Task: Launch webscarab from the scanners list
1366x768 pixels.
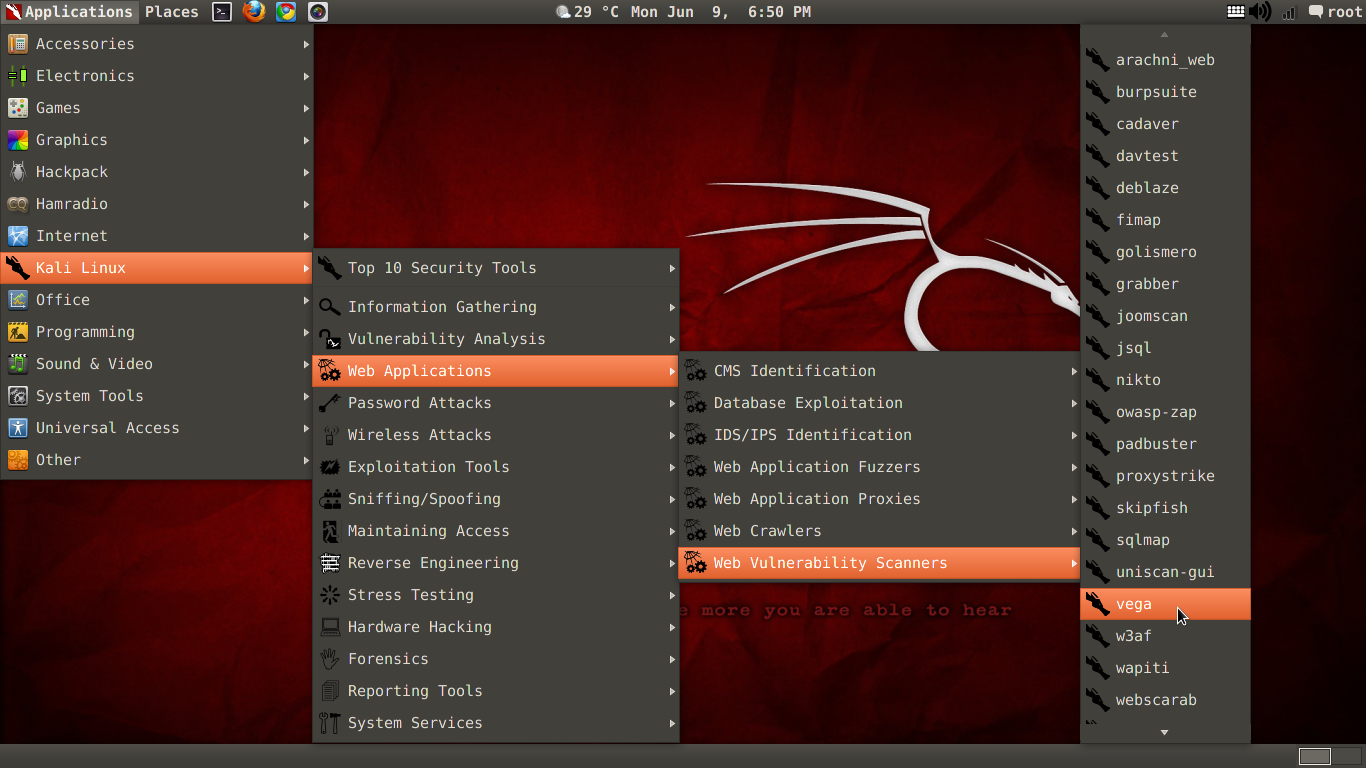Action: (1165, 700)
